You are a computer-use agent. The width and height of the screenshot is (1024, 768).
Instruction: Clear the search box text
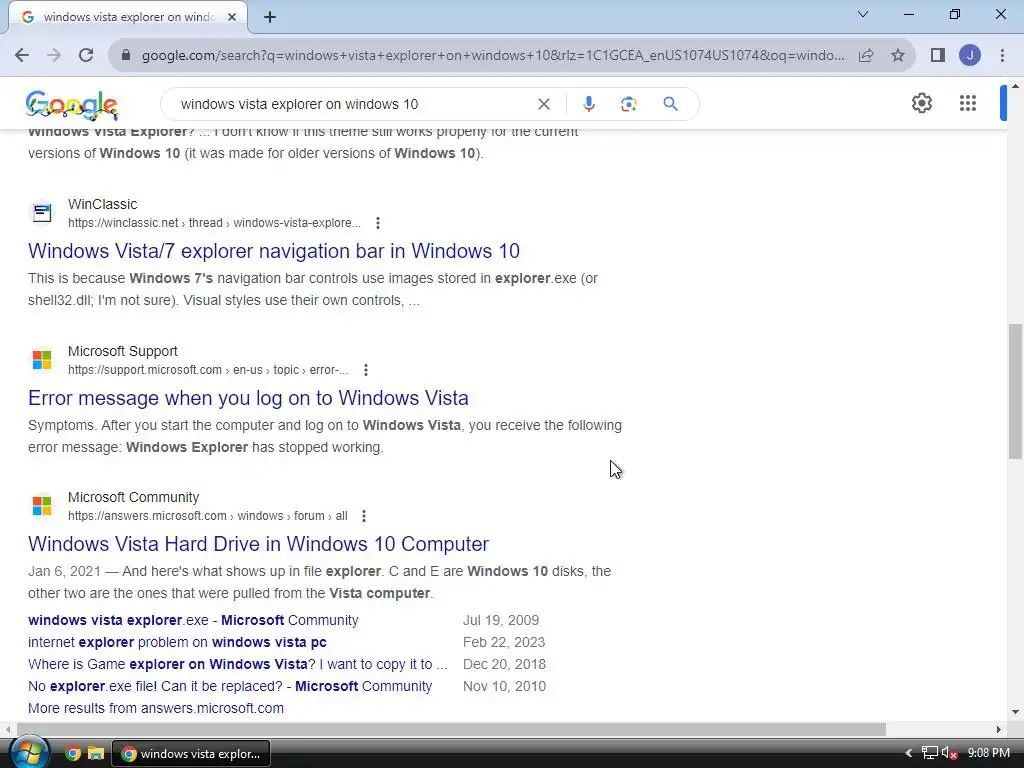pyautogui.click(x=543, y=104)
